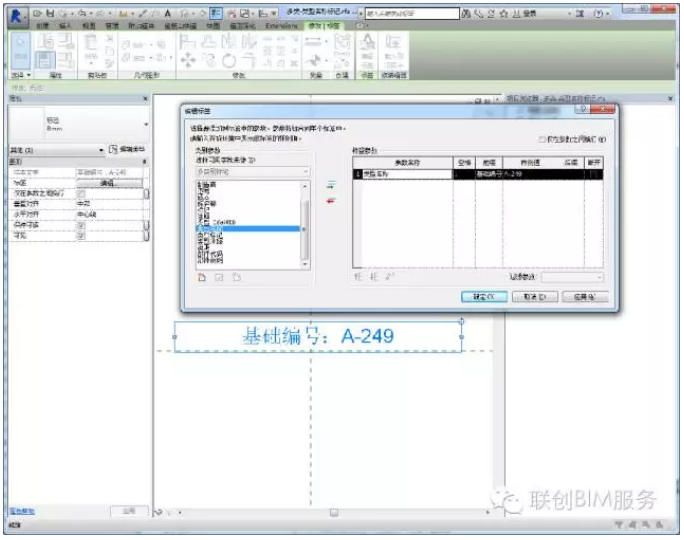Click the Move parameter up icon under table
The width and height of the screenshot is (684, 540).
click(x=358, y=277)
